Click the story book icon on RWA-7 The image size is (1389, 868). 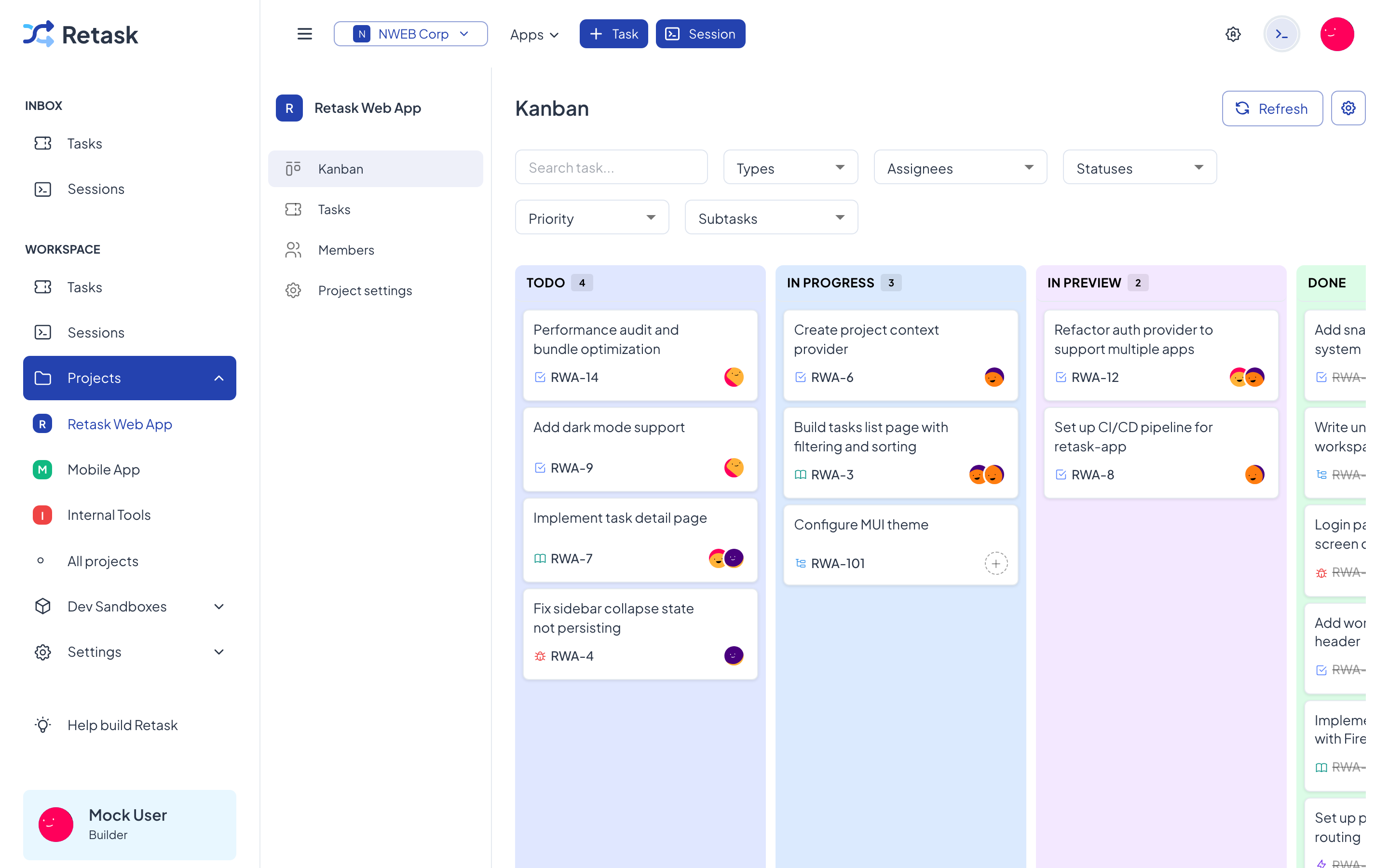(x=540, y=558)
